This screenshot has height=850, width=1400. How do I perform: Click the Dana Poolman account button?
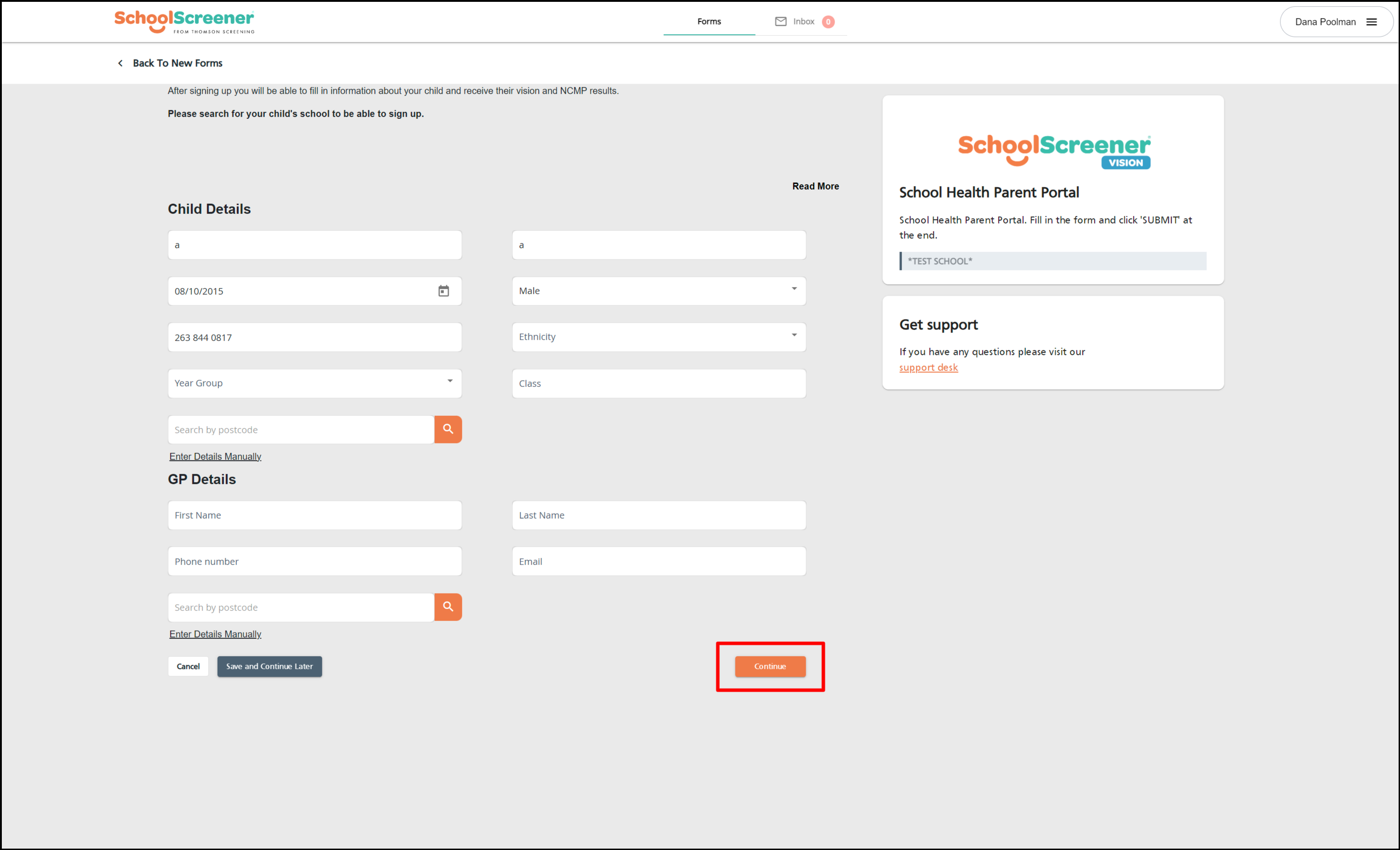pos(1336,22)
